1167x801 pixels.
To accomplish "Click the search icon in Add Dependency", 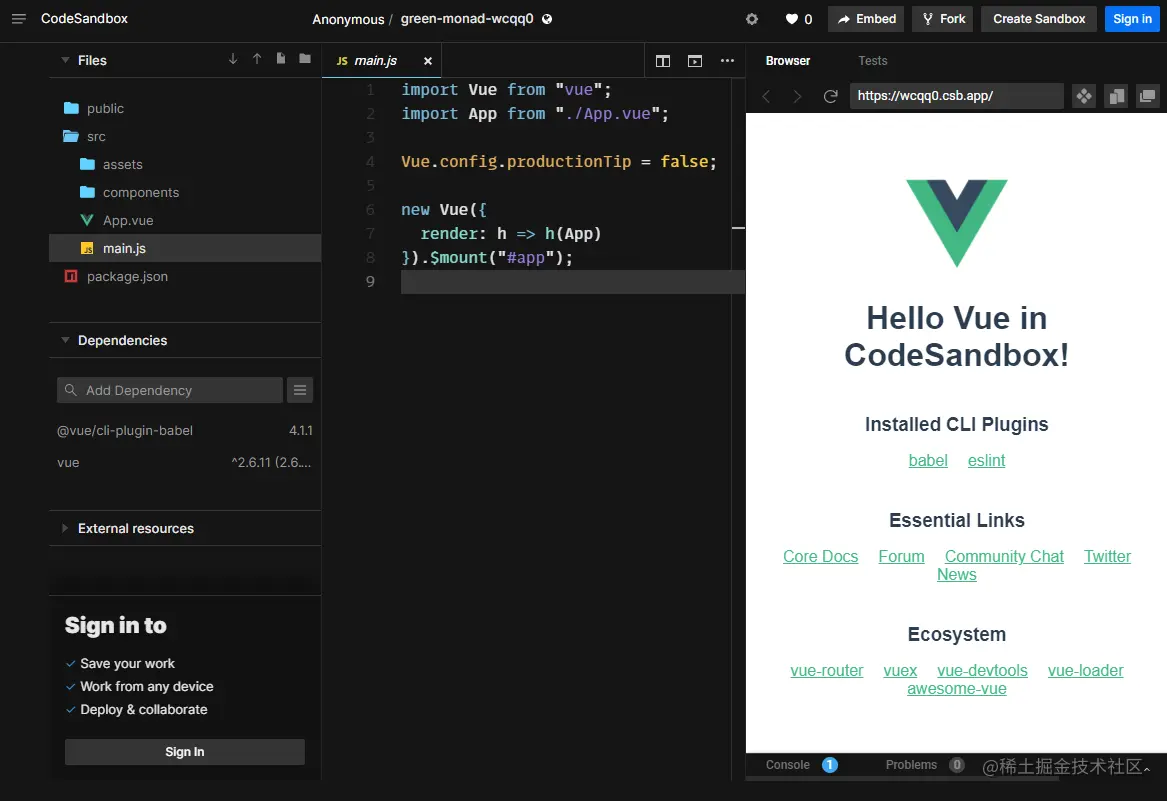I will click(71, 390).
